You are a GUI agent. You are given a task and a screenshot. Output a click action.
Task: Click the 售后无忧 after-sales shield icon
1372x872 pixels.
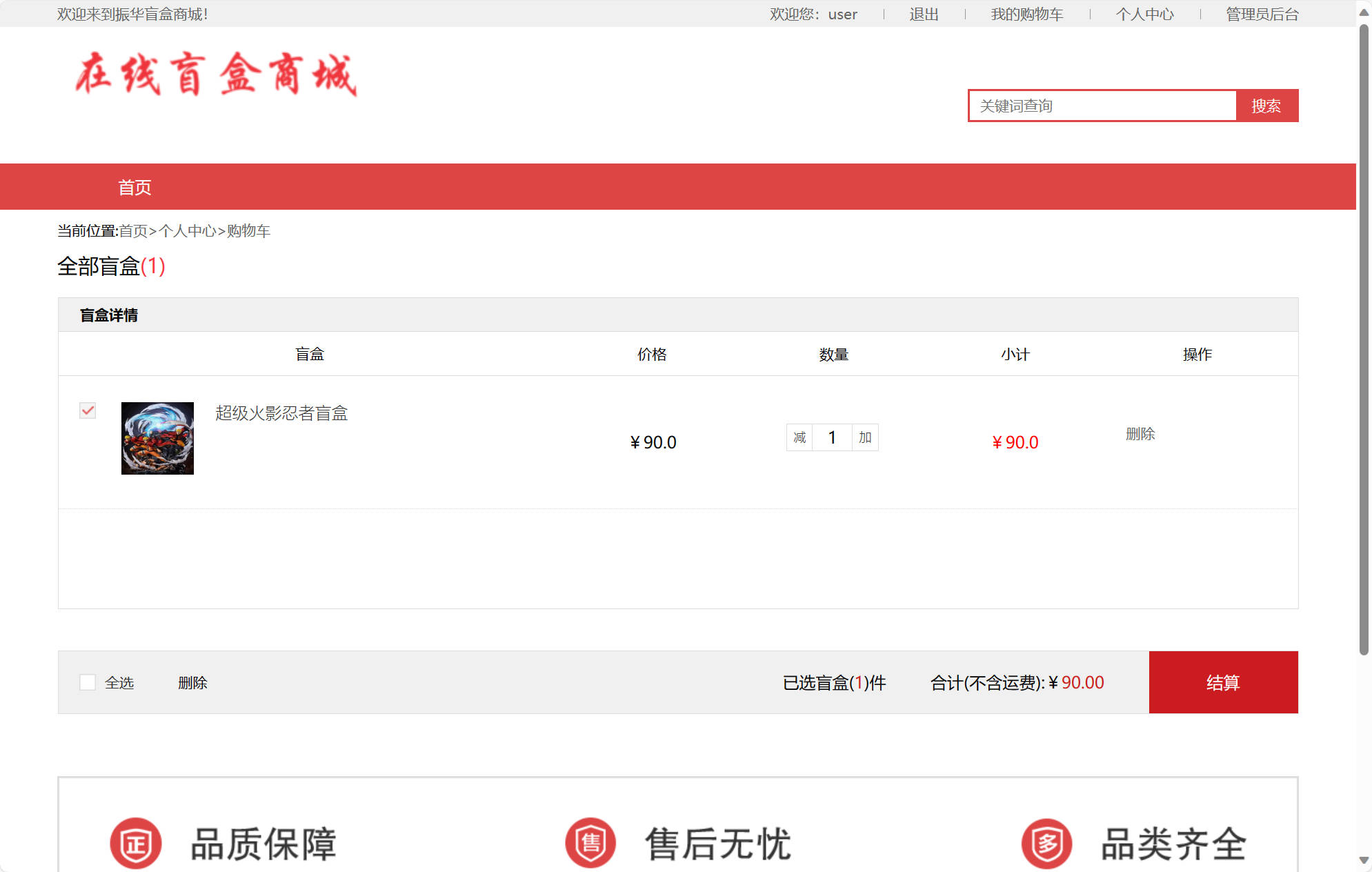(590, 842)
